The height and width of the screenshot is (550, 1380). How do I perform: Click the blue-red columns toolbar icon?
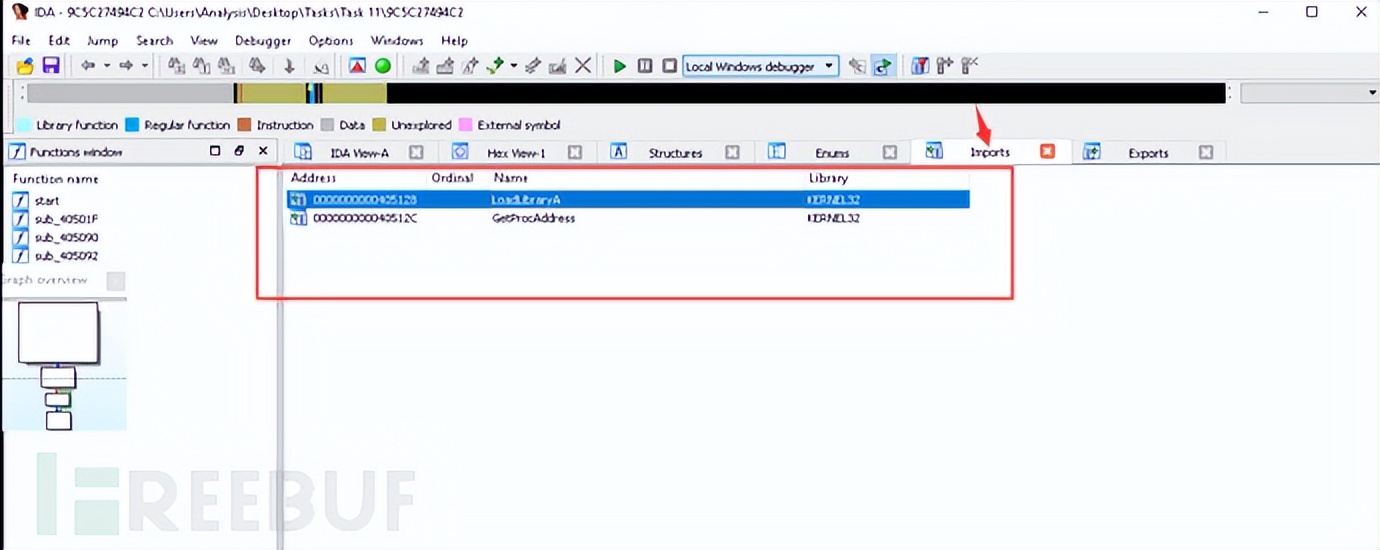[920, 66]
